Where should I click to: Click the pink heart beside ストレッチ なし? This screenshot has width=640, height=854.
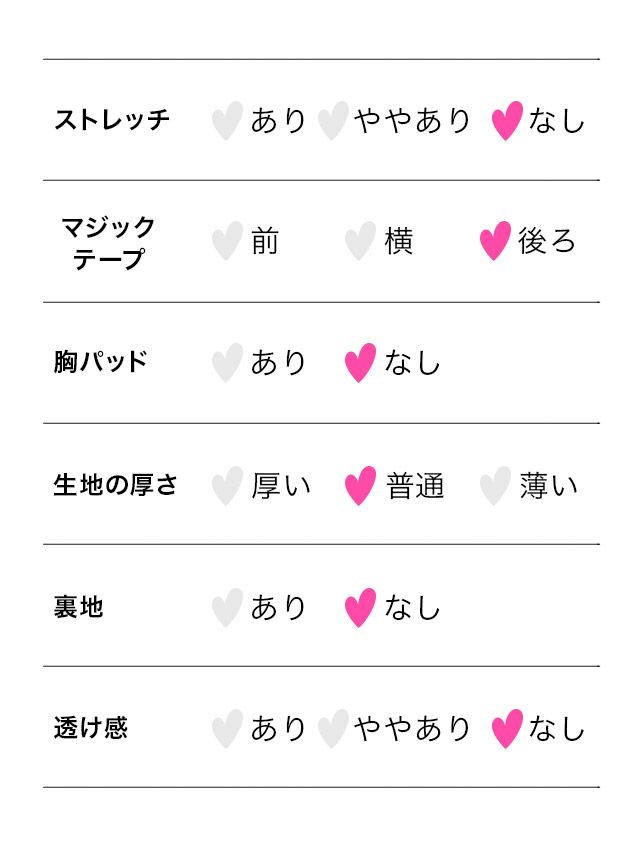(507, 121)
